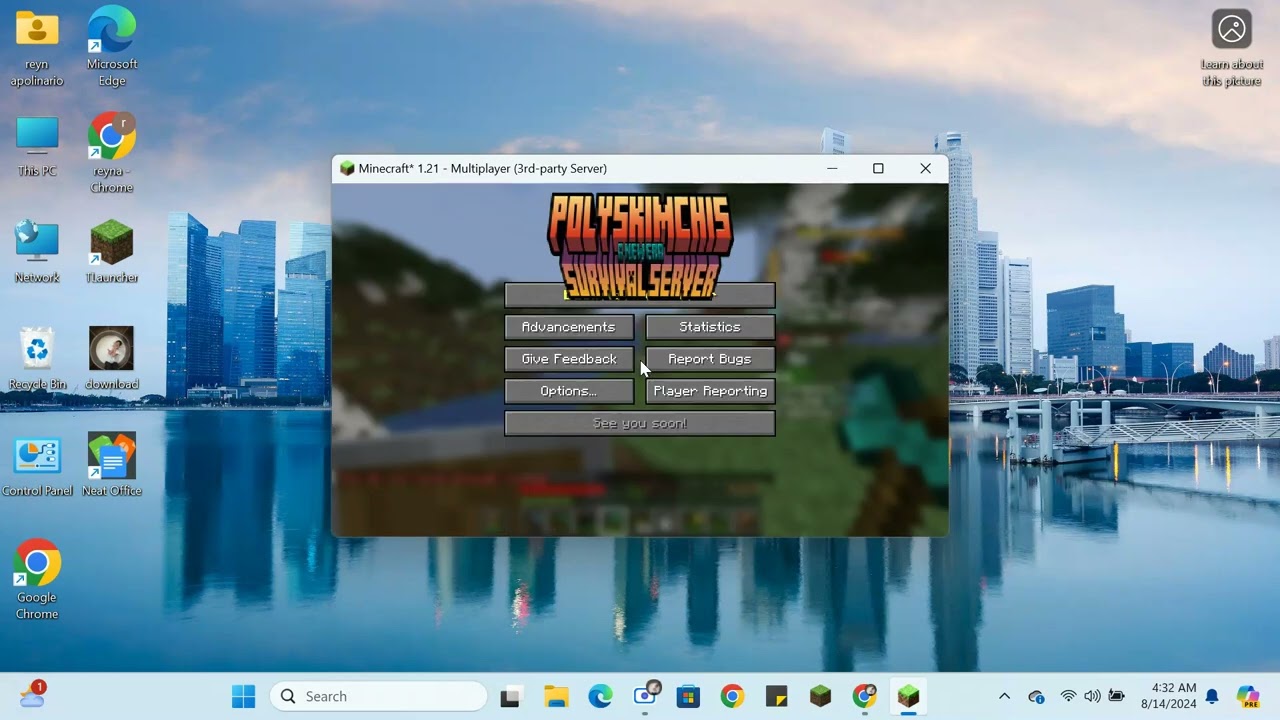Open the weather widget on the taskbar
The width and height of the screenshot is (1280, 720).
(x=32, y=694)
